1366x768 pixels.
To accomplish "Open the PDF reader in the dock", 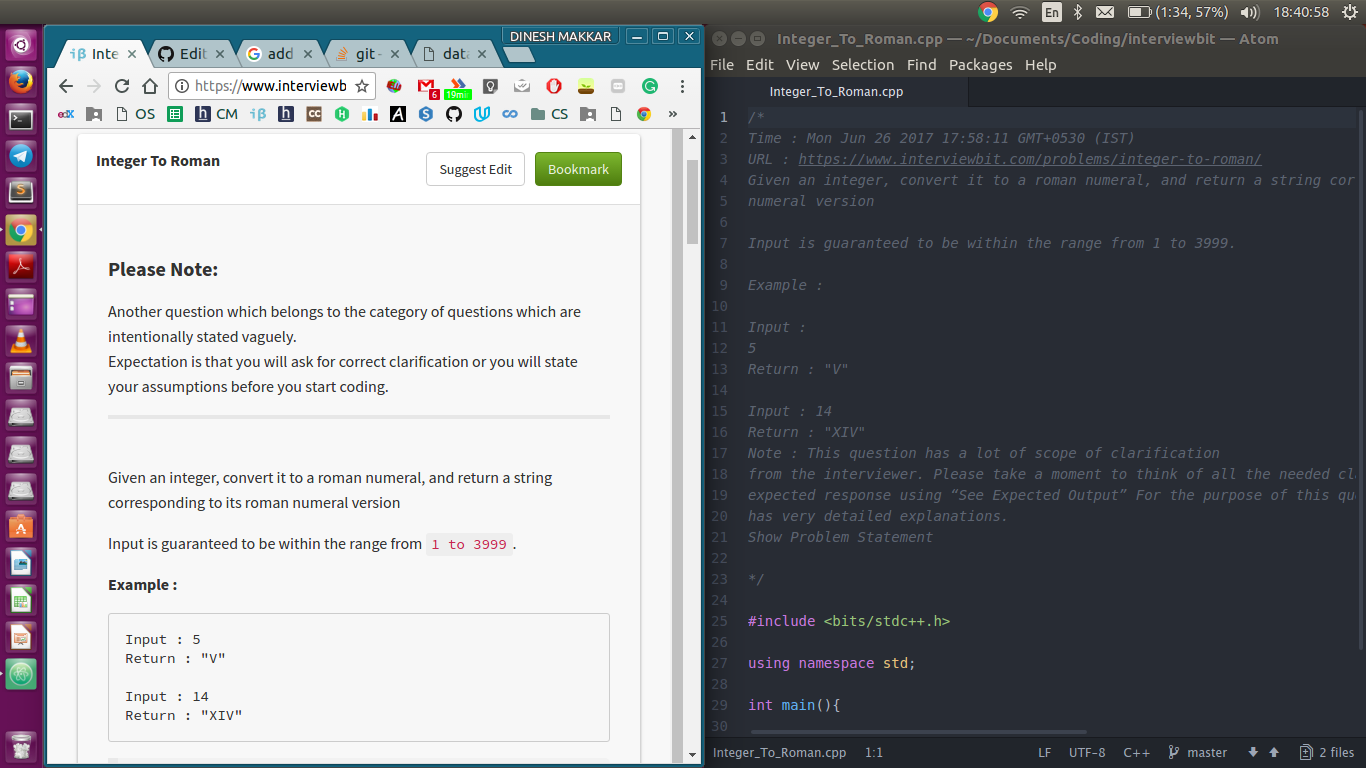I will [21, 266].
